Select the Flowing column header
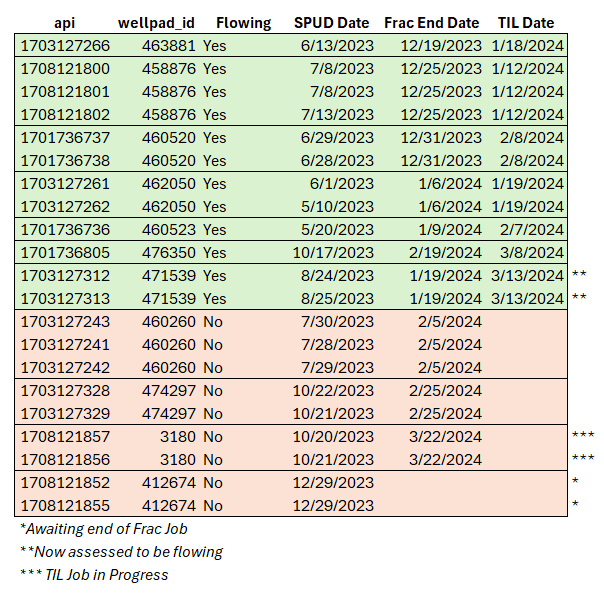The image size is (604, 598). click(x=243, y=23)
